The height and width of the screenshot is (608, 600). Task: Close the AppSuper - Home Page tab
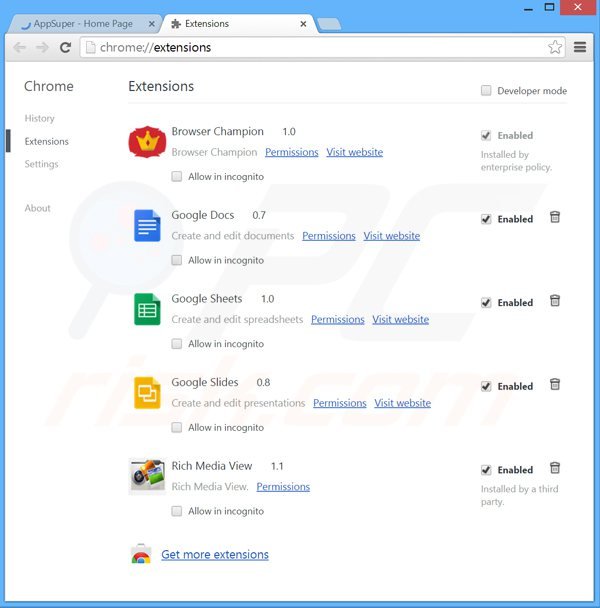pos(152,24)
